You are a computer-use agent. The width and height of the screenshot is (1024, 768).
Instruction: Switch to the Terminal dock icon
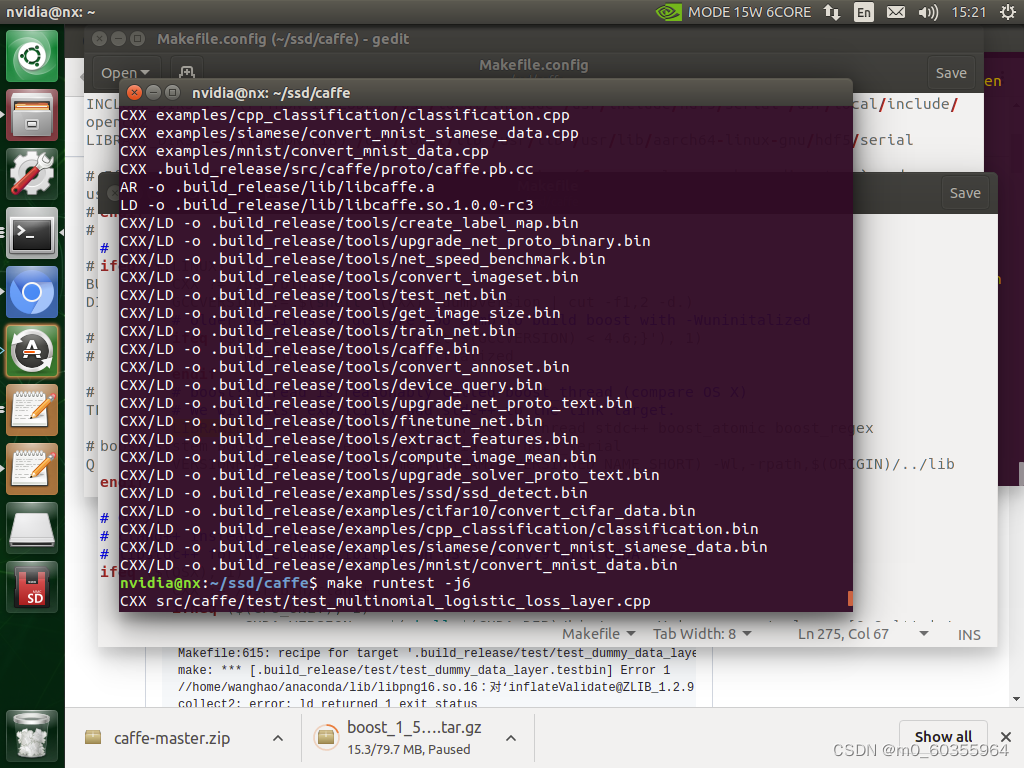pyautogui.click(x=32, y=233)
